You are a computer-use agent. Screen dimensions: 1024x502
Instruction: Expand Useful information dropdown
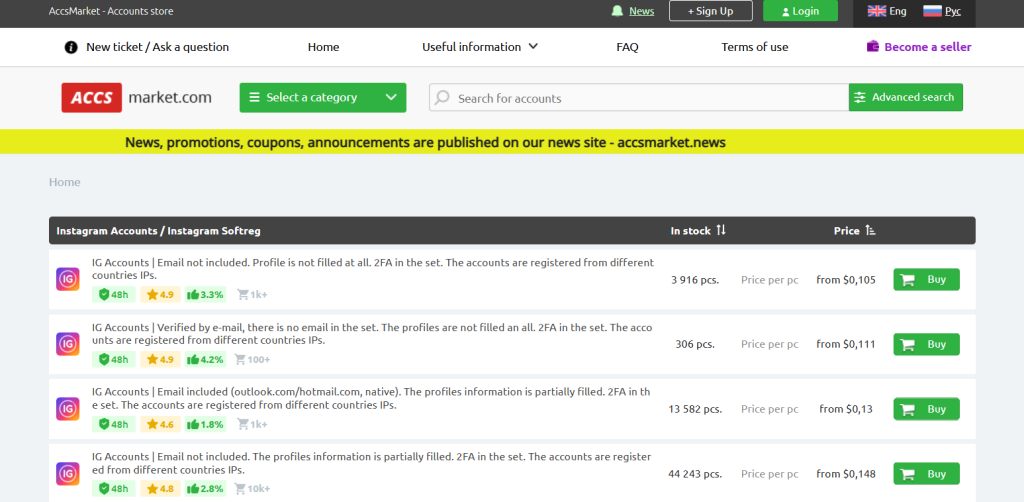tap(479, 47)
